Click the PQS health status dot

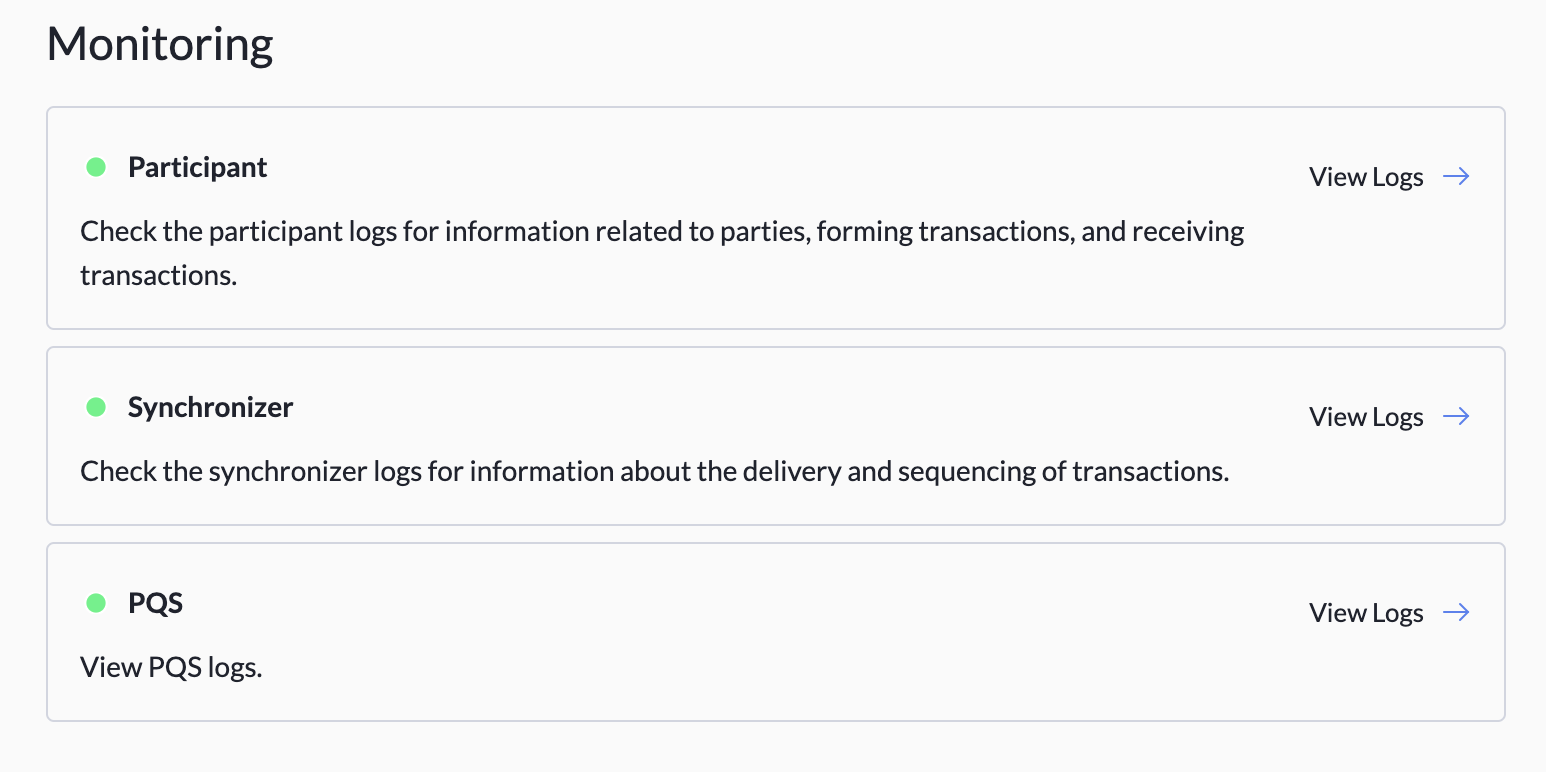(x=96, y=602)
